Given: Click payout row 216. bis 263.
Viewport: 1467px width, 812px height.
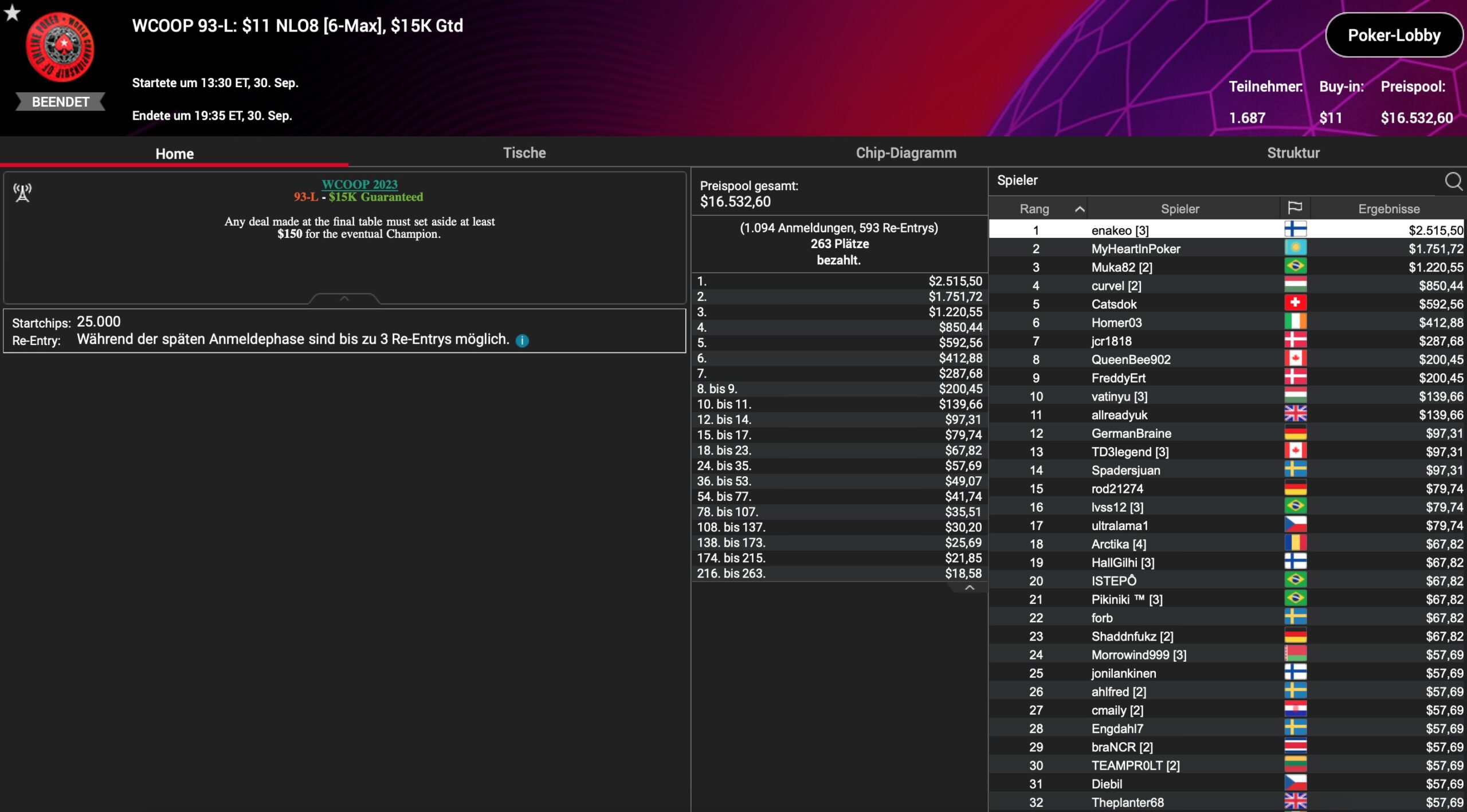Looking at the screenshot, I should tap(840, 573).
